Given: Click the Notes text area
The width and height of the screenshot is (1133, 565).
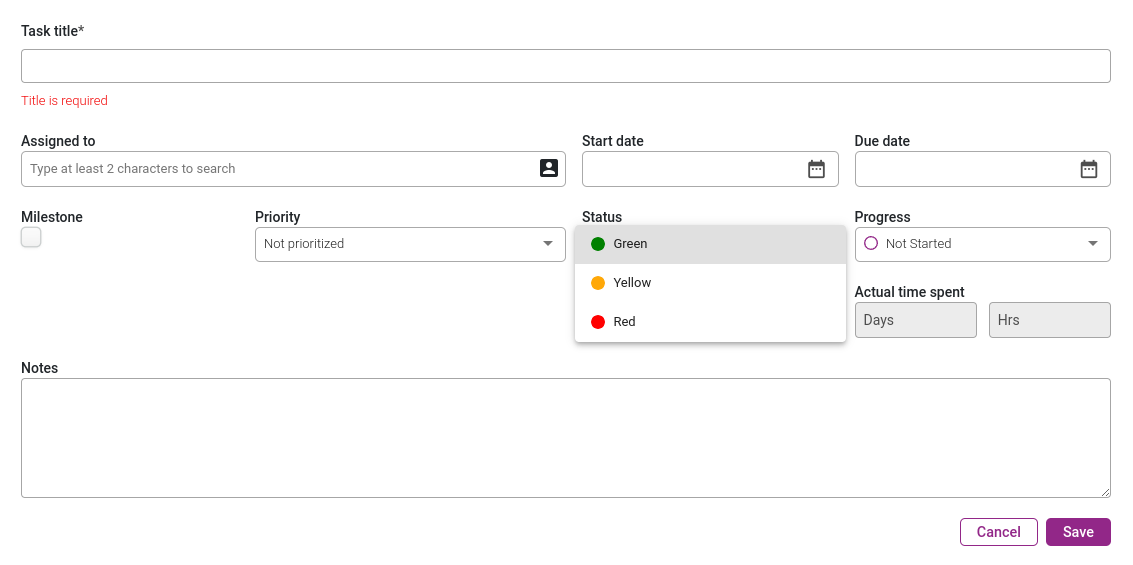Looking at the screenshot, I should tap(566, 438).
